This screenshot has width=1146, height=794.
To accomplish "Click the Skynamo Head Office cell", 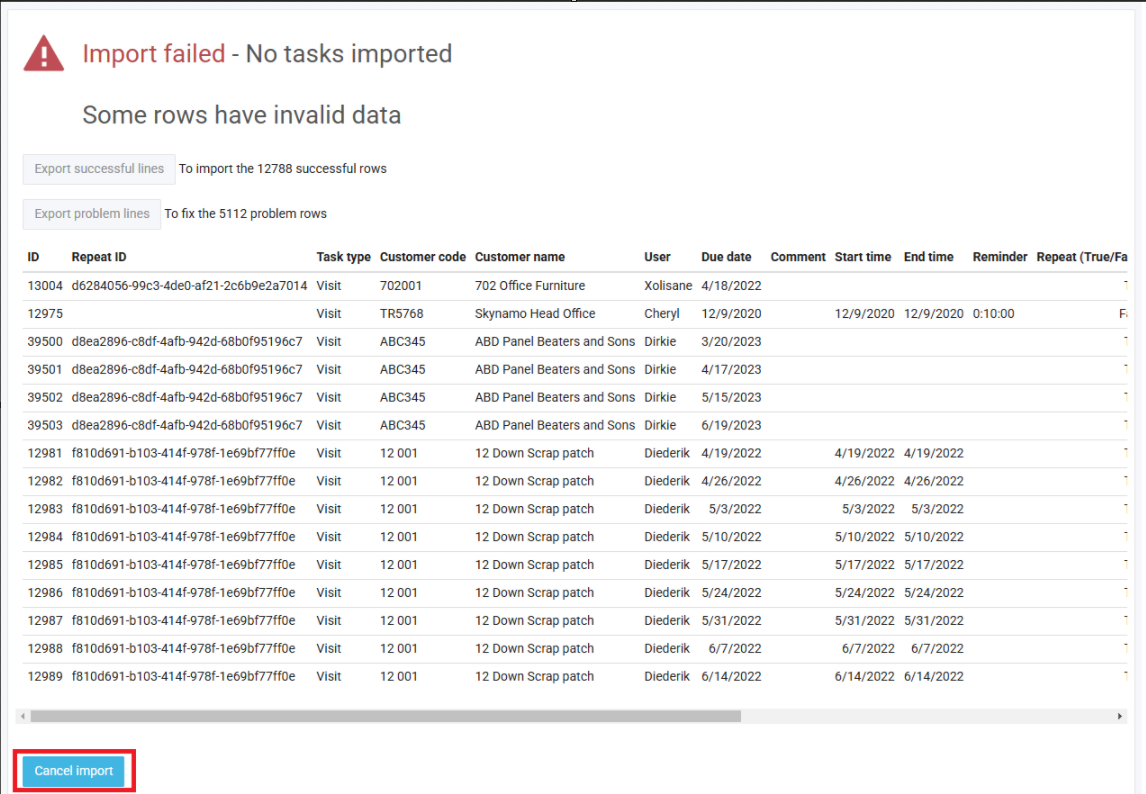I will 537,313.
